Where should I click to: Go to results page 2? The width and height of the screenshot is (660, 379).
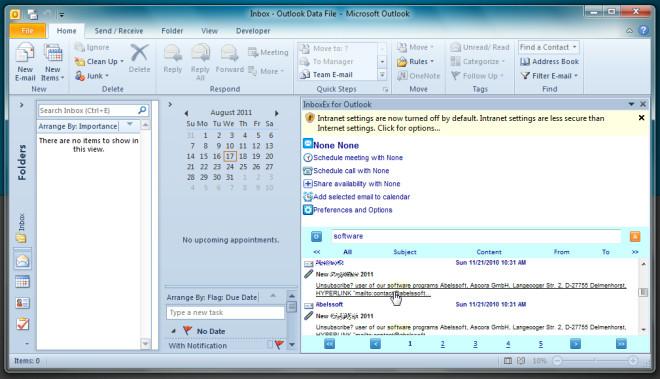pos(442,344)
